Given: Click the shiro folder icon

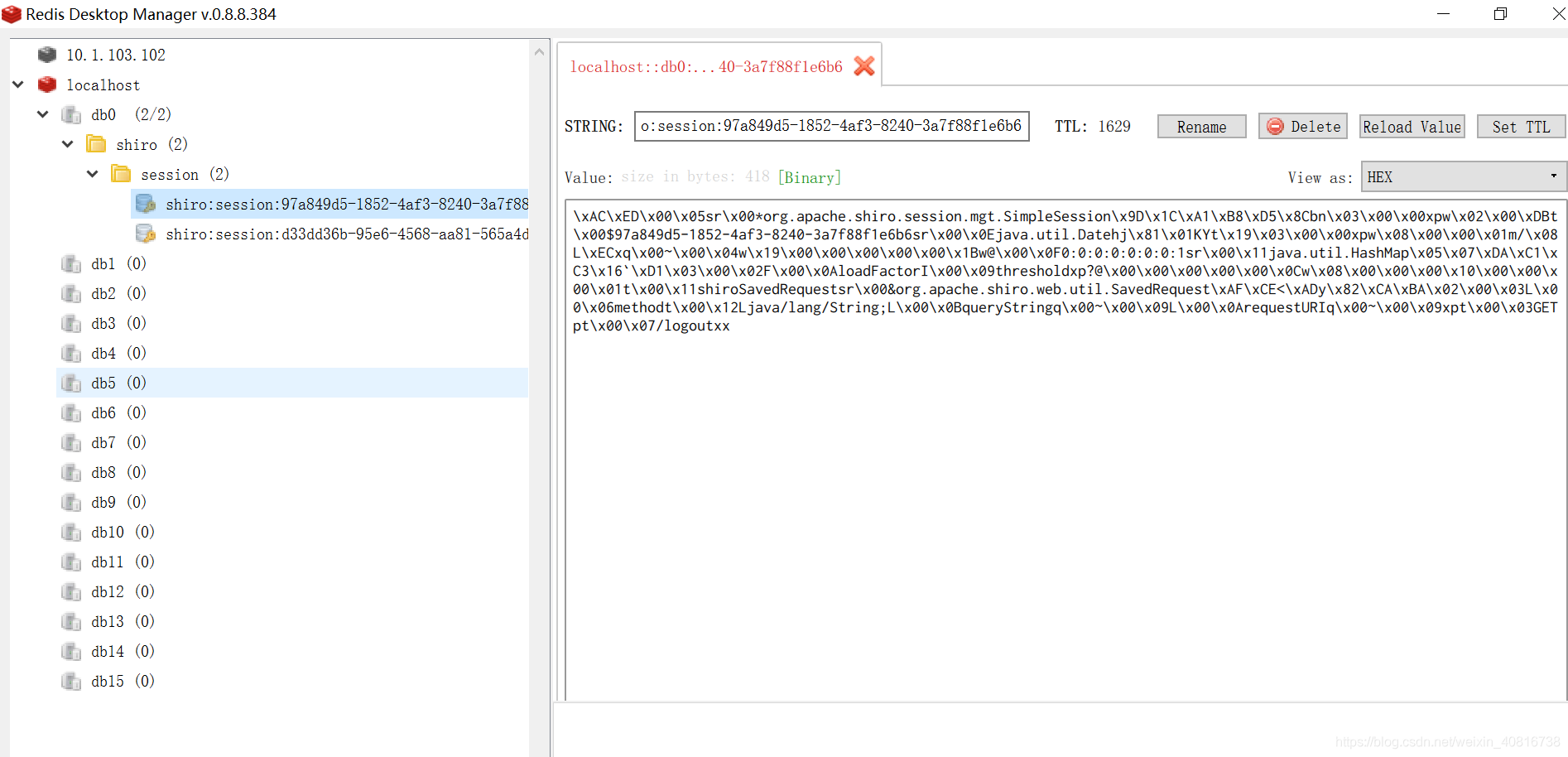Looking at the screenshot, I should 96,144.
